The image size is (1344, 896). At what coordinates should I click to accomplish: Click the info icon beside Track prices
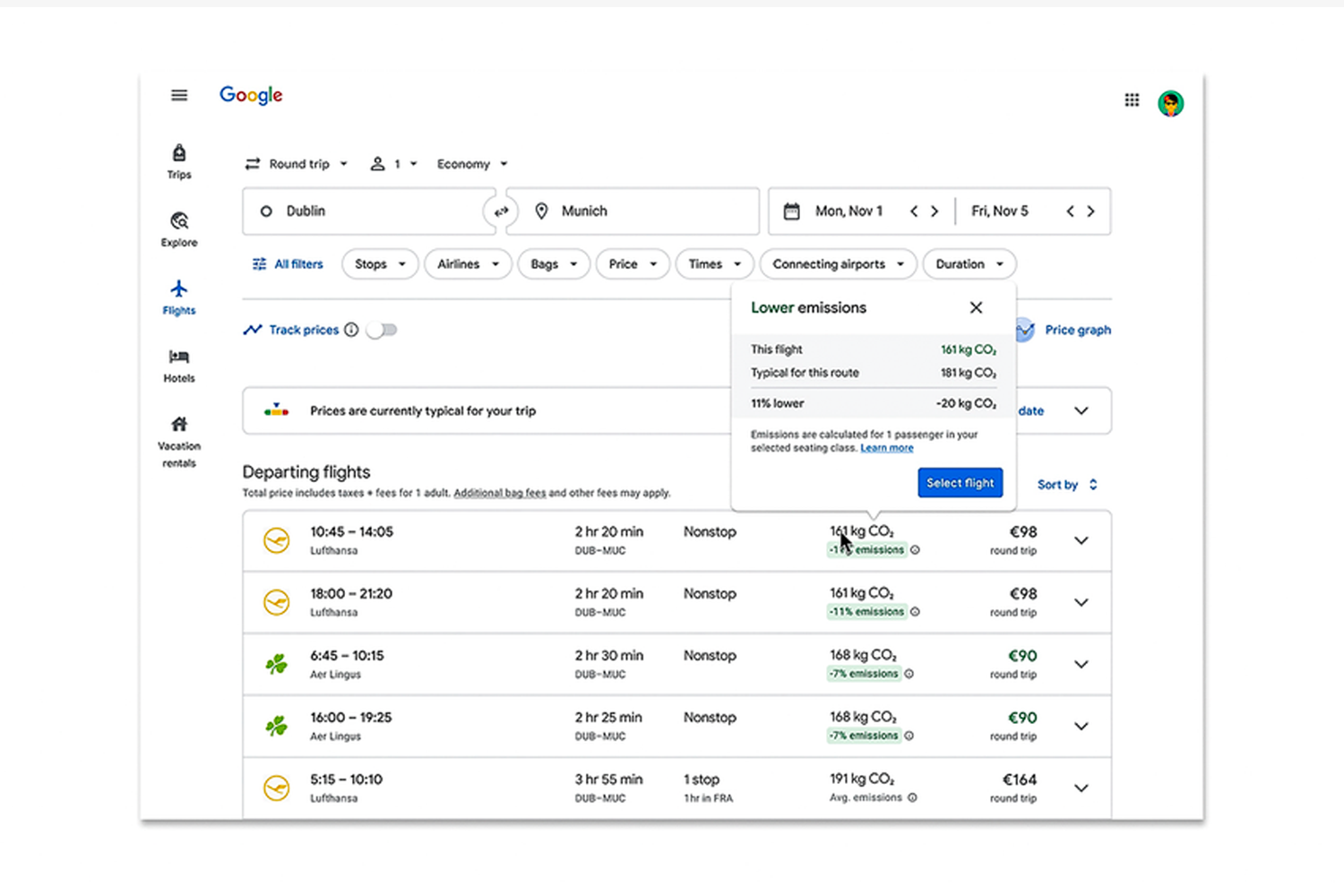pos(351,330)
